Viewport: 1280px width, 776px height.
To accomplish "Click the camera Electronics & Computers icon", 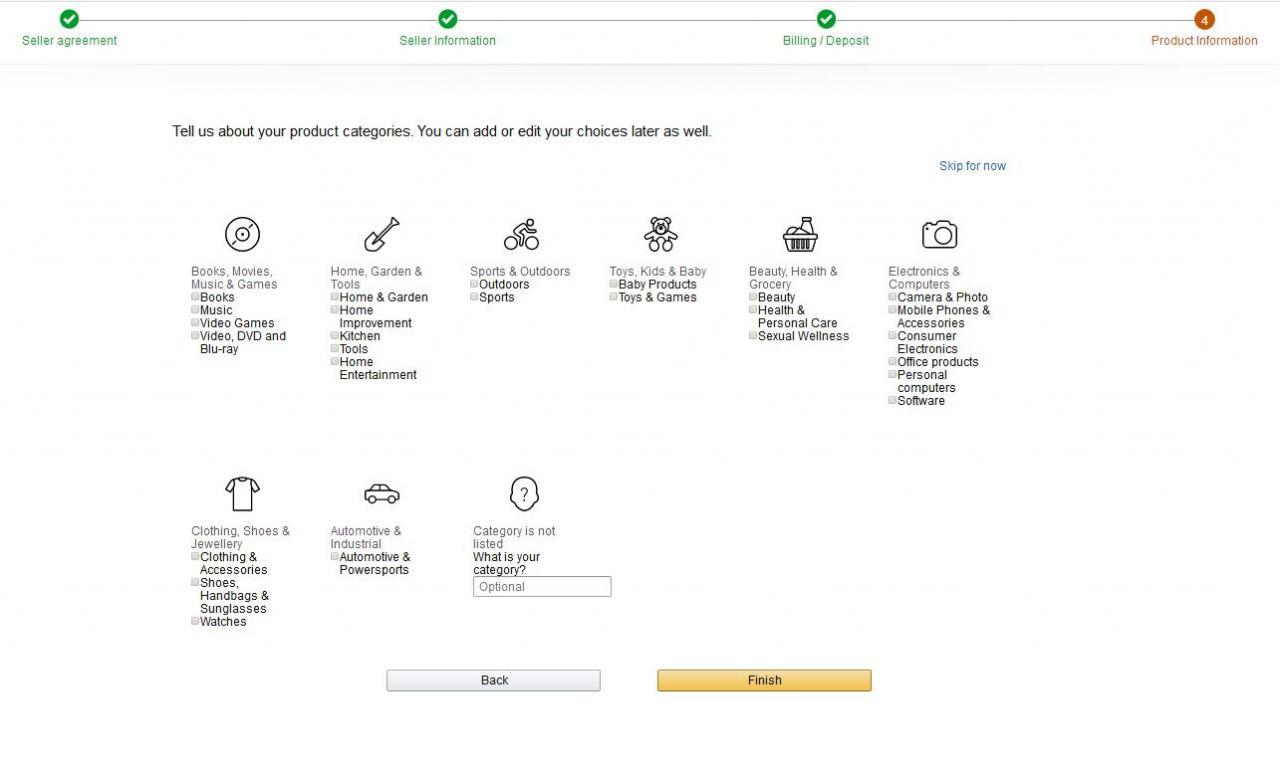I will (x=939, y=235).
